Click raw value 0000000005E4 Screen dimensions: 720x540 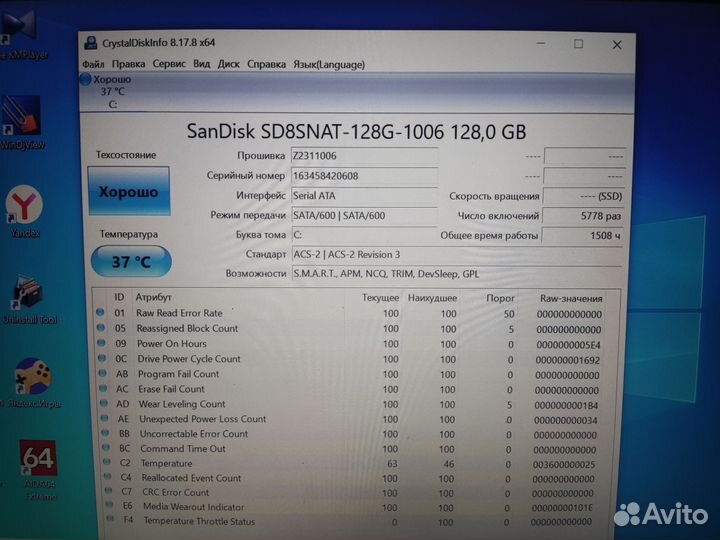(568, 345)
